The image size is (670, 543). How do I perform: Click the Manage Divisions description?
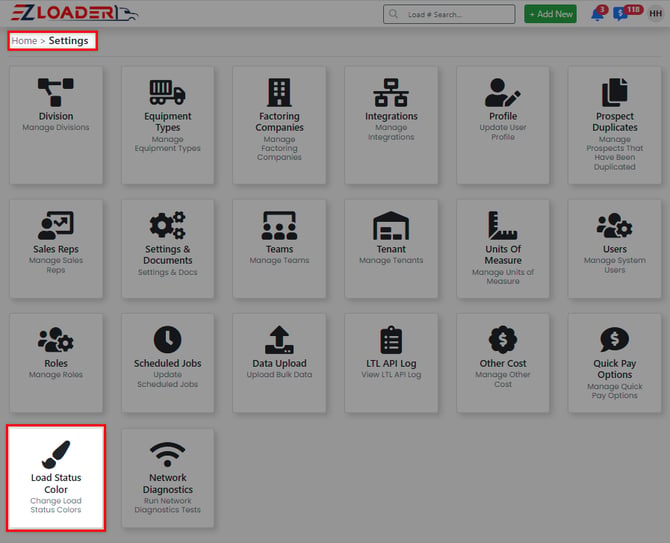click(56, 127)
